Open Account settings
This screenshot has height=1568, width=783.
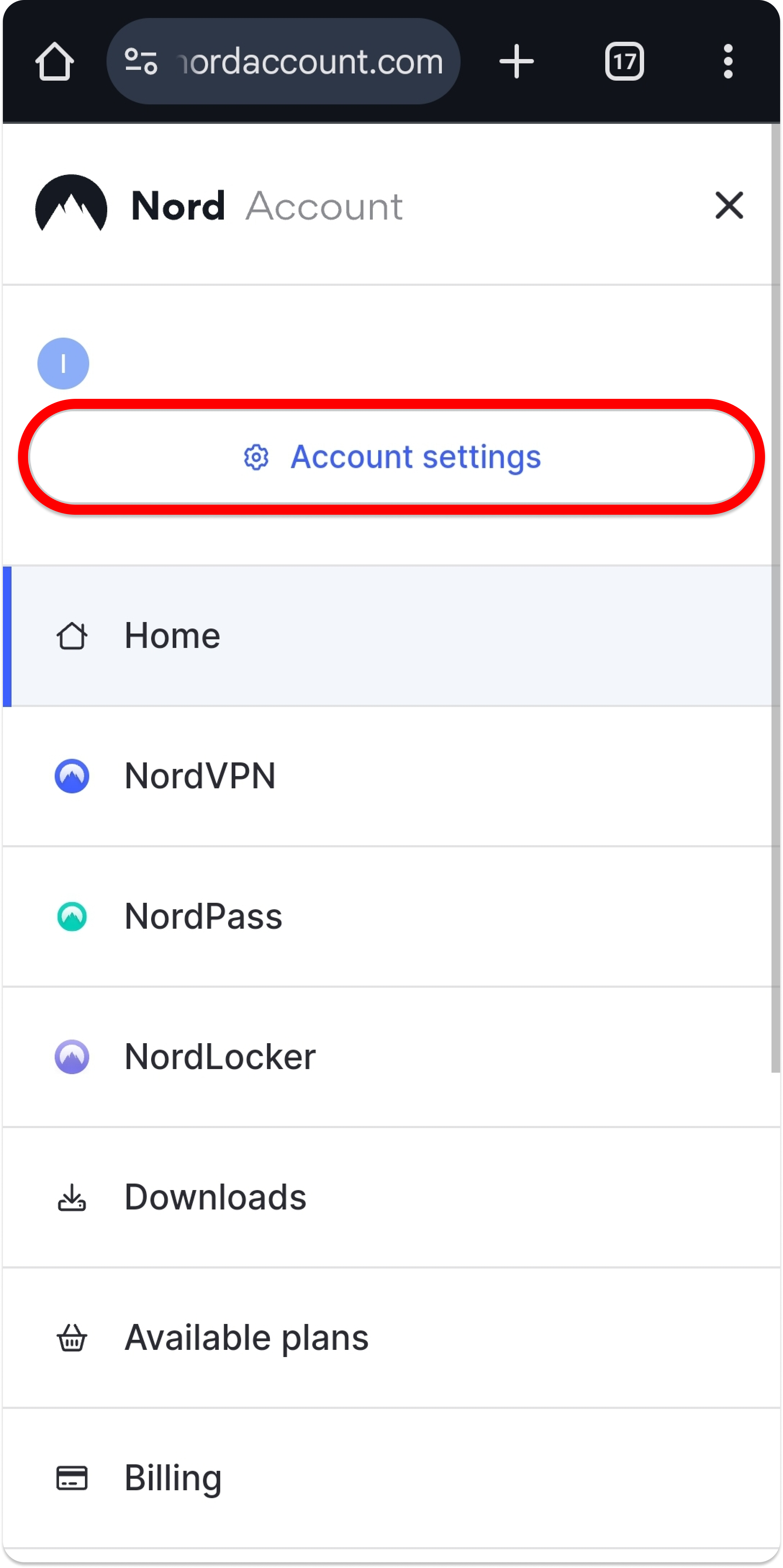(416, 457)
